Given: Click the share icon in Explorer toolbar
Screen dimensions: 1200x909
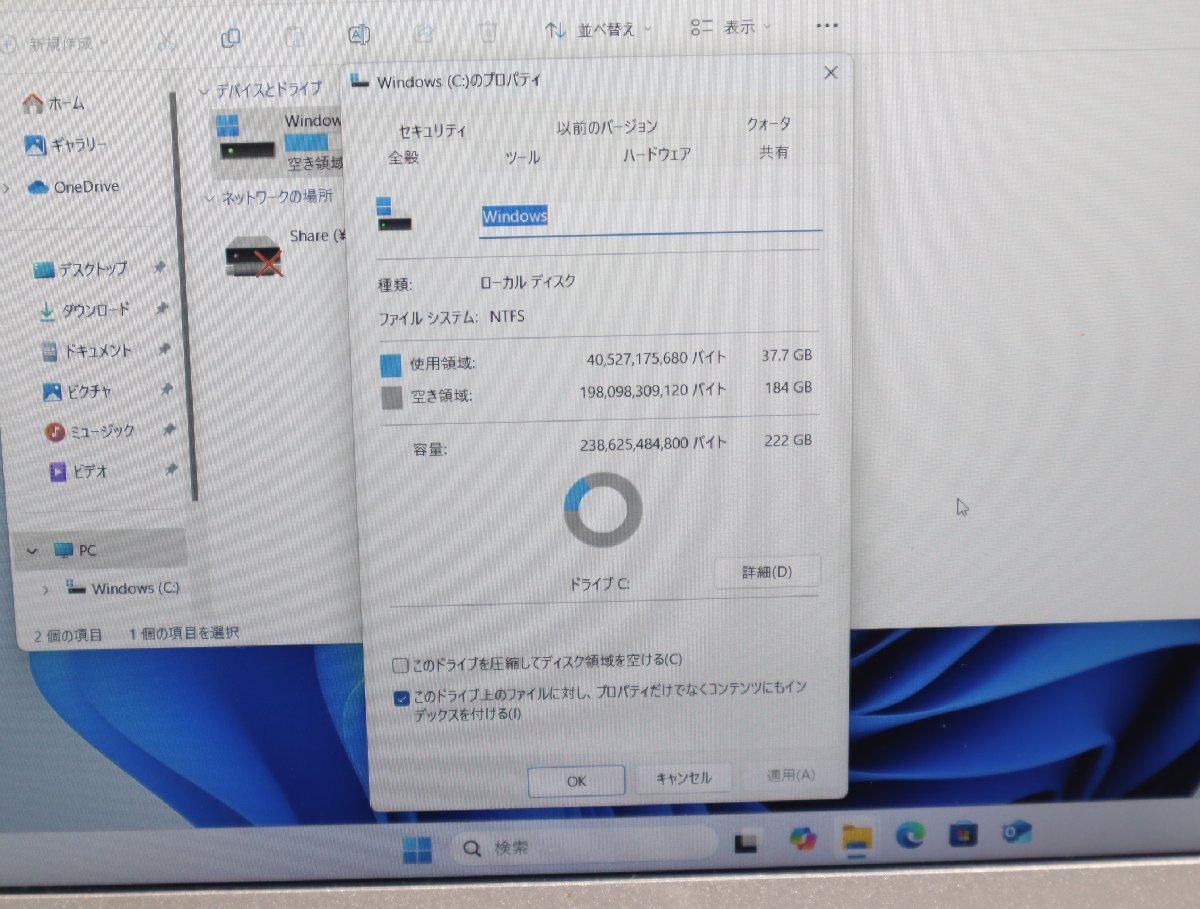Looking at the screenshot, I should coord(423,34).
